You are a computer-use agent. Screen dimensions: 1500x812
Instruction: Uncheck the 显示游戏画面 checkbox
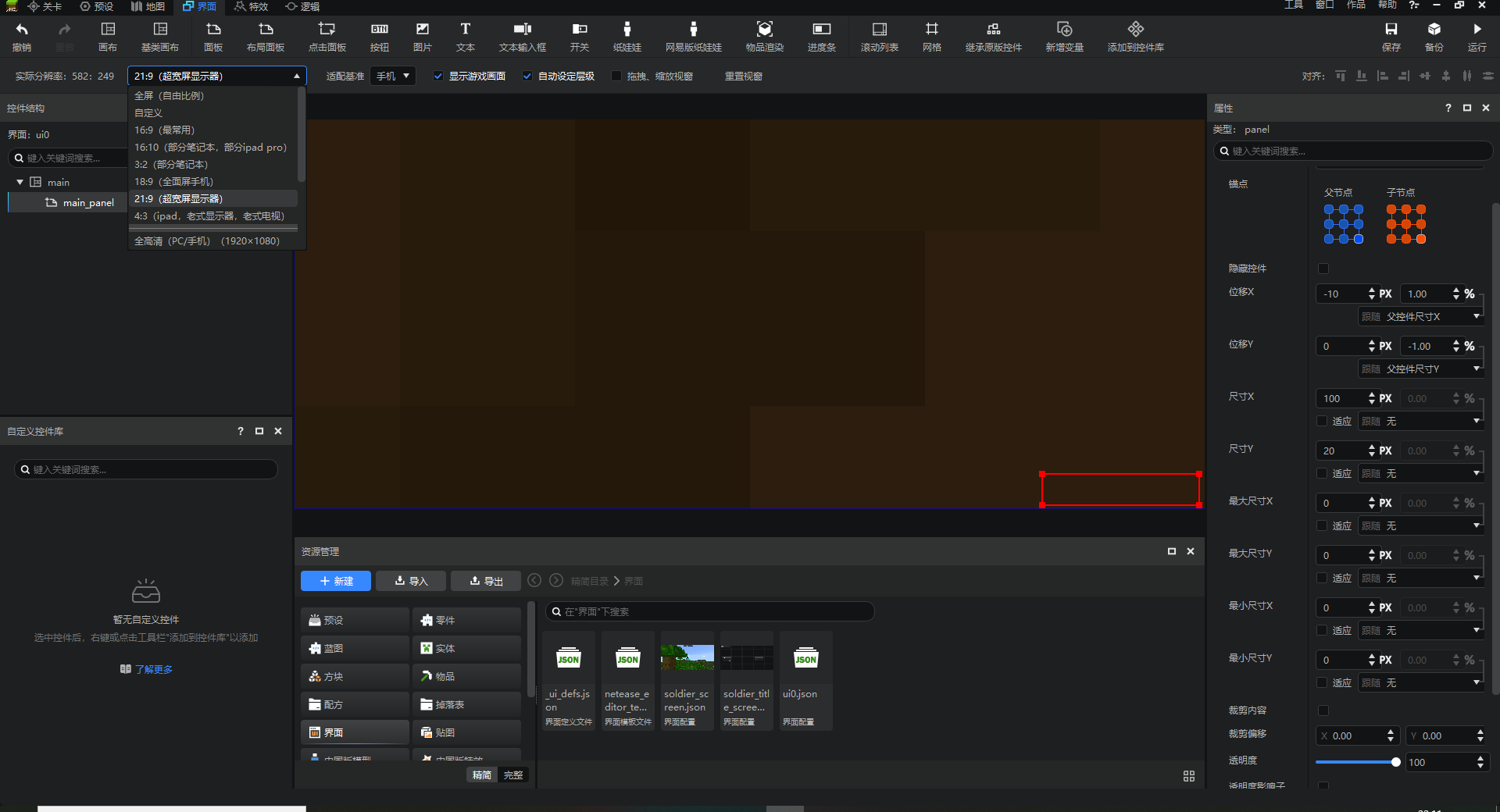pyautogui.click(x=438, y=77)
